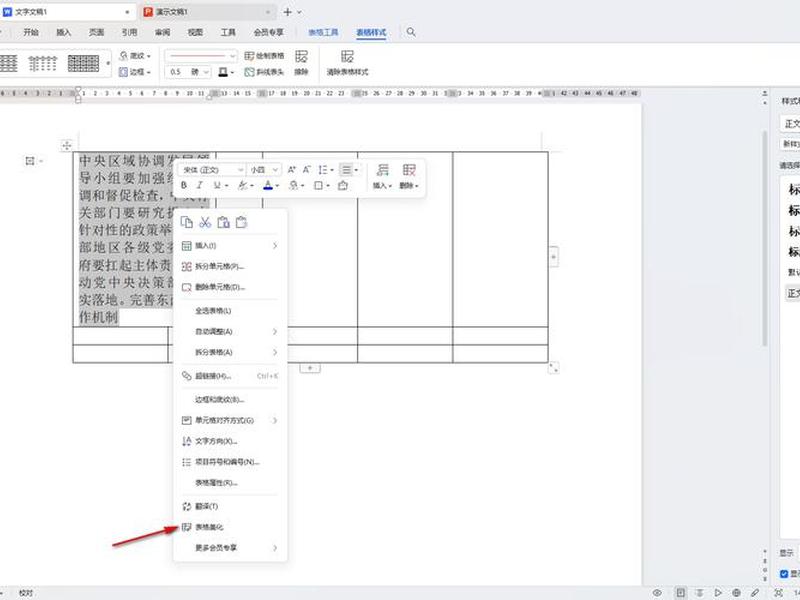This screenshot has width=800, height=600.
Task: Click the format painter icon in mini toolbar
Action: (x=343, y=186)
